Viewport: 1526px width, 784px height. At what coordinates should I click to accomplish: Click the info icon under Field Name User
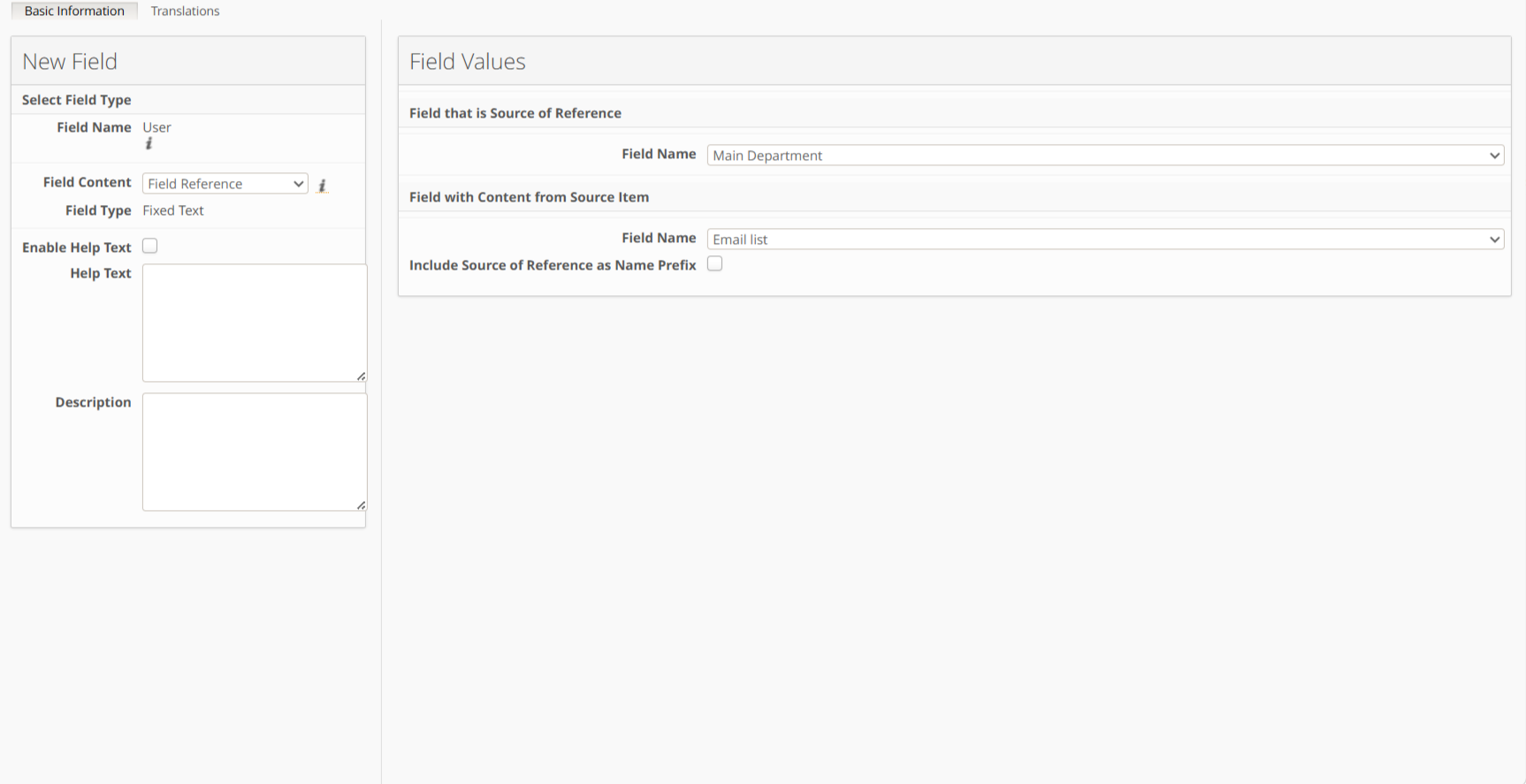pyautogui.click(x=149, y=143)
